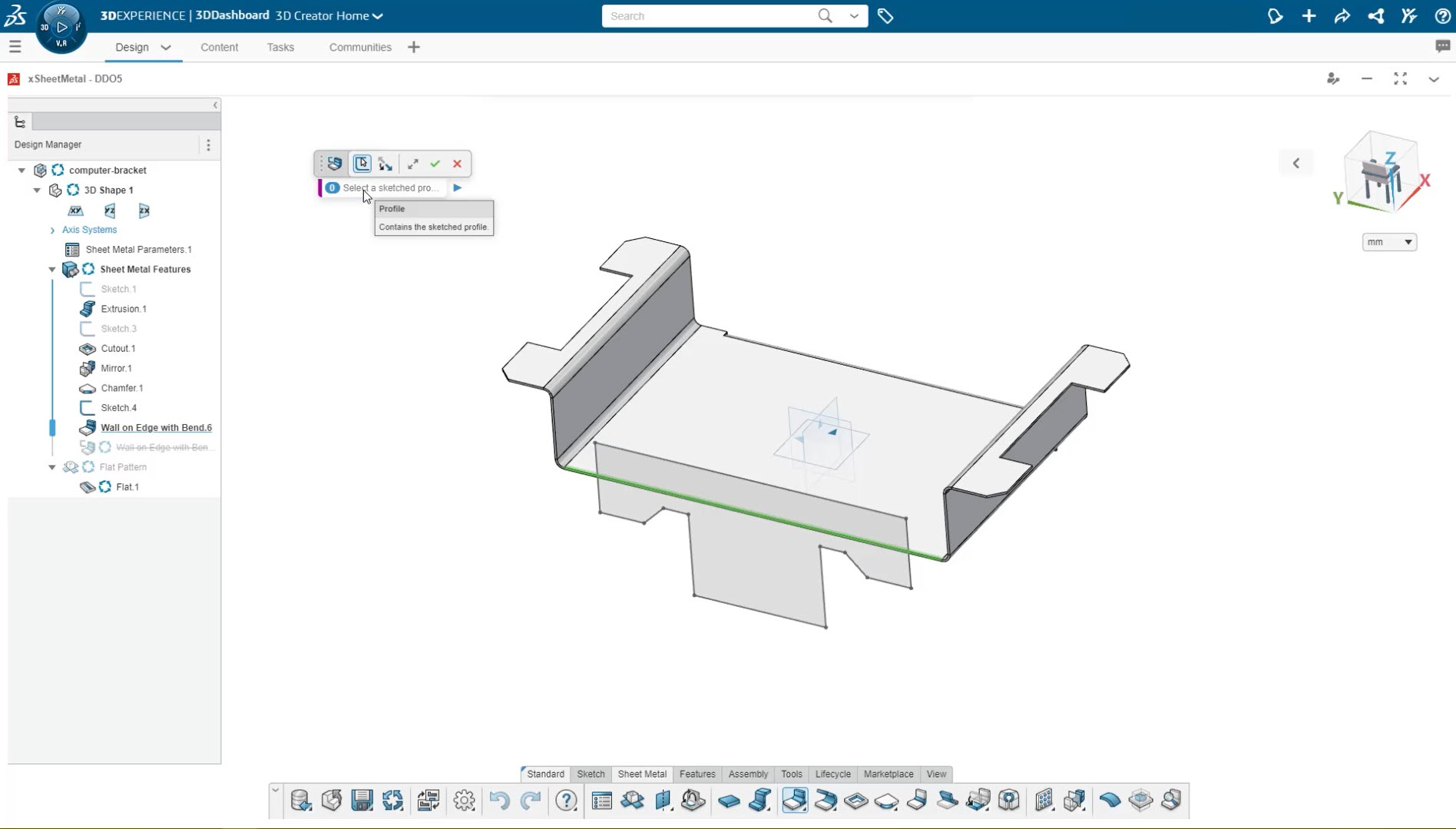The width and height of the screenshot is (1456, 829).
Task: Open Sheet Metal Parameters list icon in toolbar
Action: coord(602,801)
